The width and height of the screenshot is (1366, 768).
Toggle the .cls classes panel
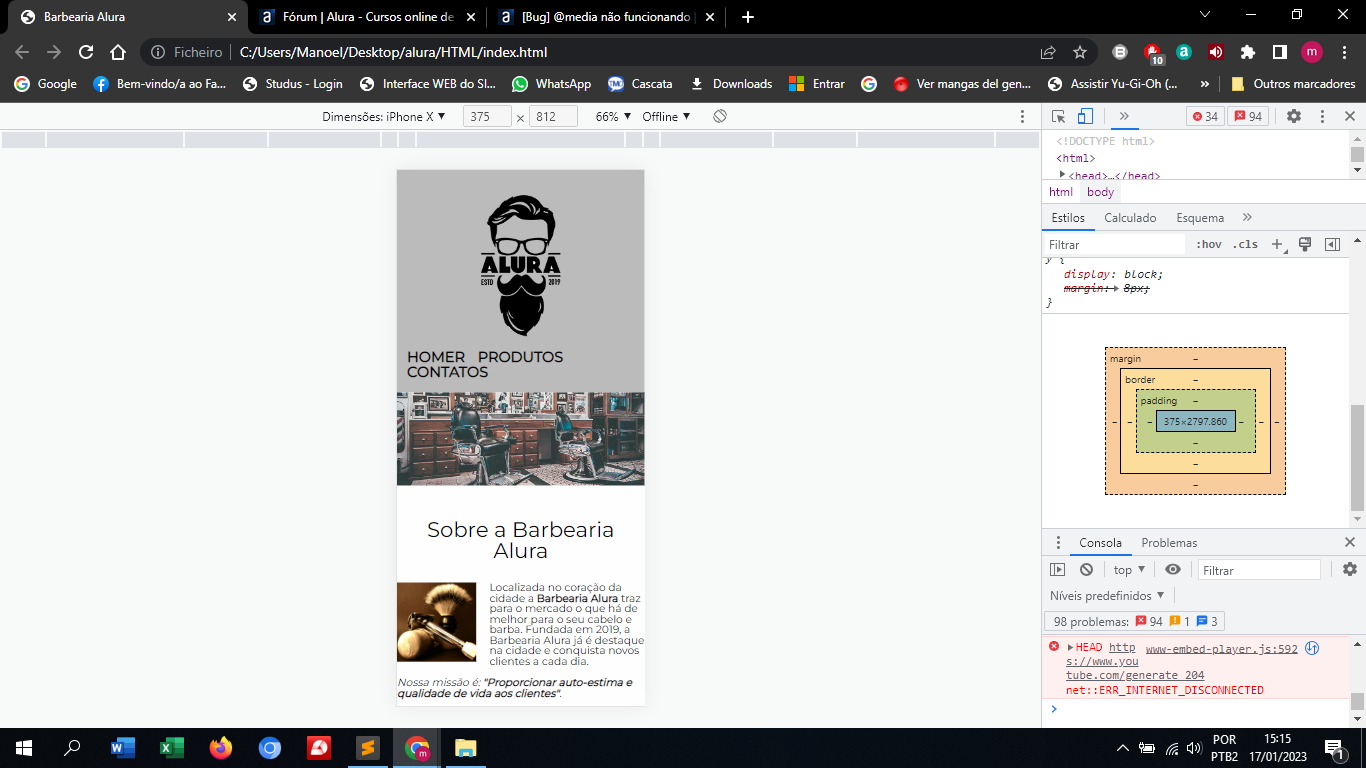[1245, 244]
